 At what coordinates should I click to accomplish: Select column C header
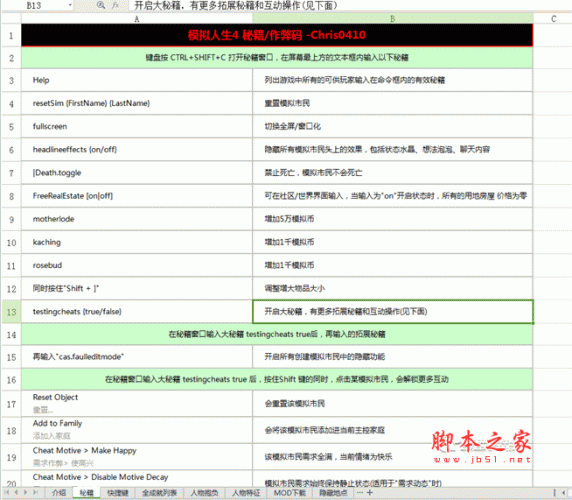pos(553,19)
